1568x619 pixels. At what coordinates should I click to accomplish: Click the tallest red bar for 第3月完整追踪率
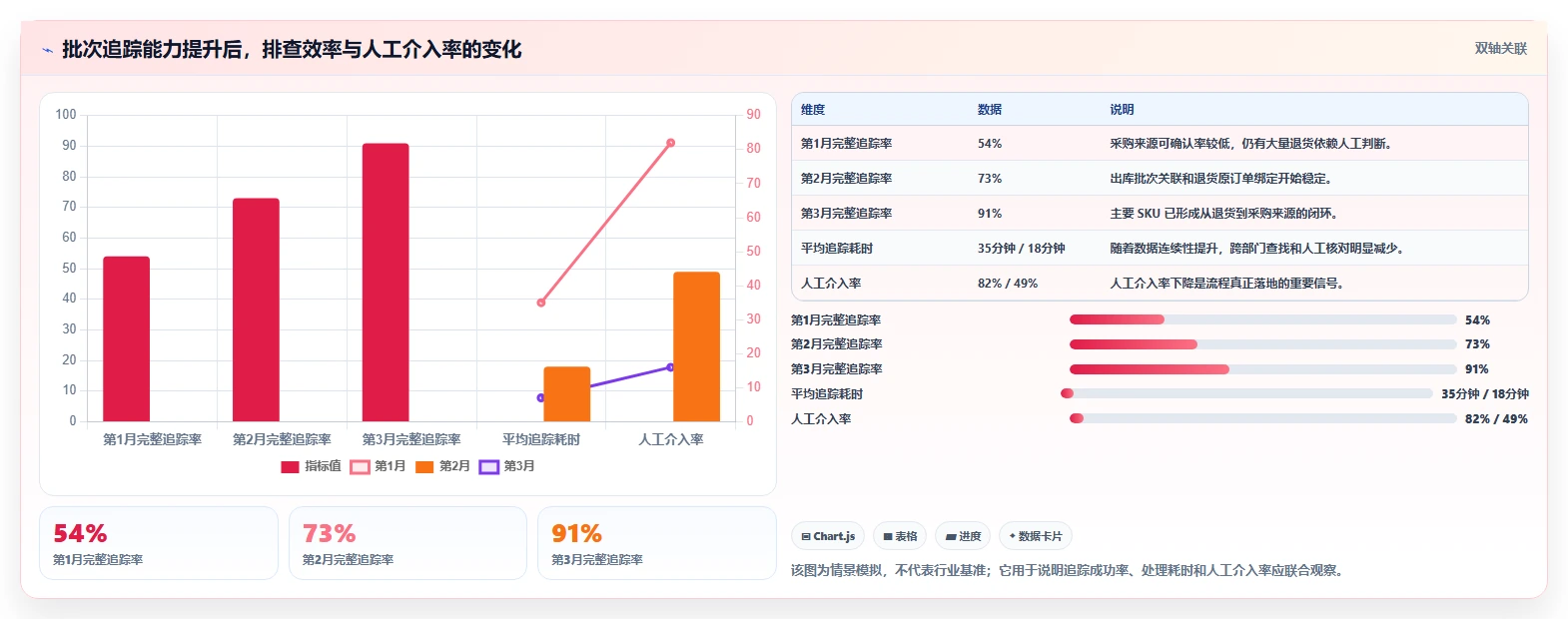[386, 283]
